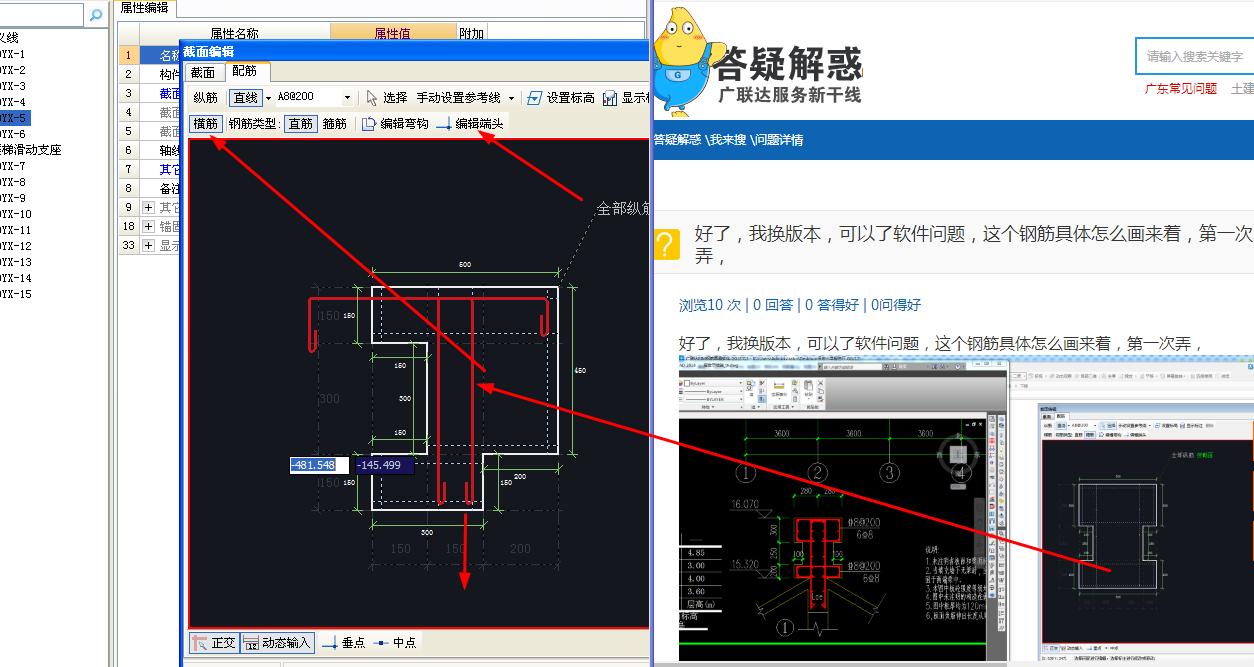The image size is (1254, 667).
Task: Expand property row 33
Action: tap(148, 245)
